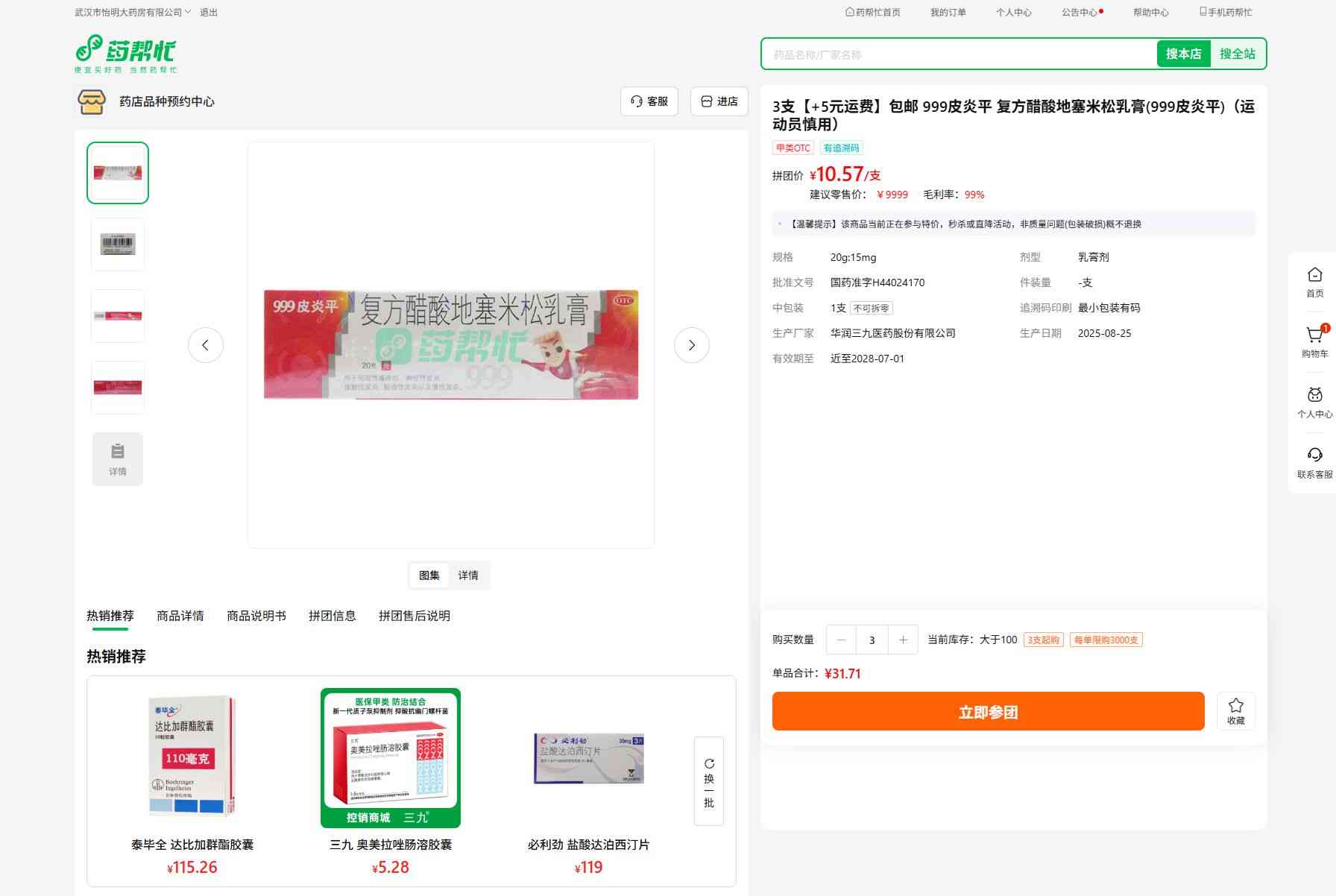Increase purchase quantity with plus button
1336x896 pixels.
903,640
